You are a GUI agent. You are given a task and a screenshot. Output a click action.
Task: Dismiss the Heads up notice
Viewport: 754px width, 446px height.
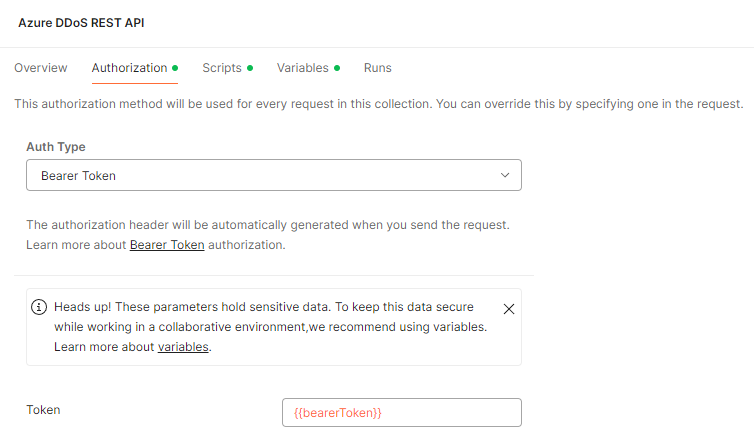(509, 309)
